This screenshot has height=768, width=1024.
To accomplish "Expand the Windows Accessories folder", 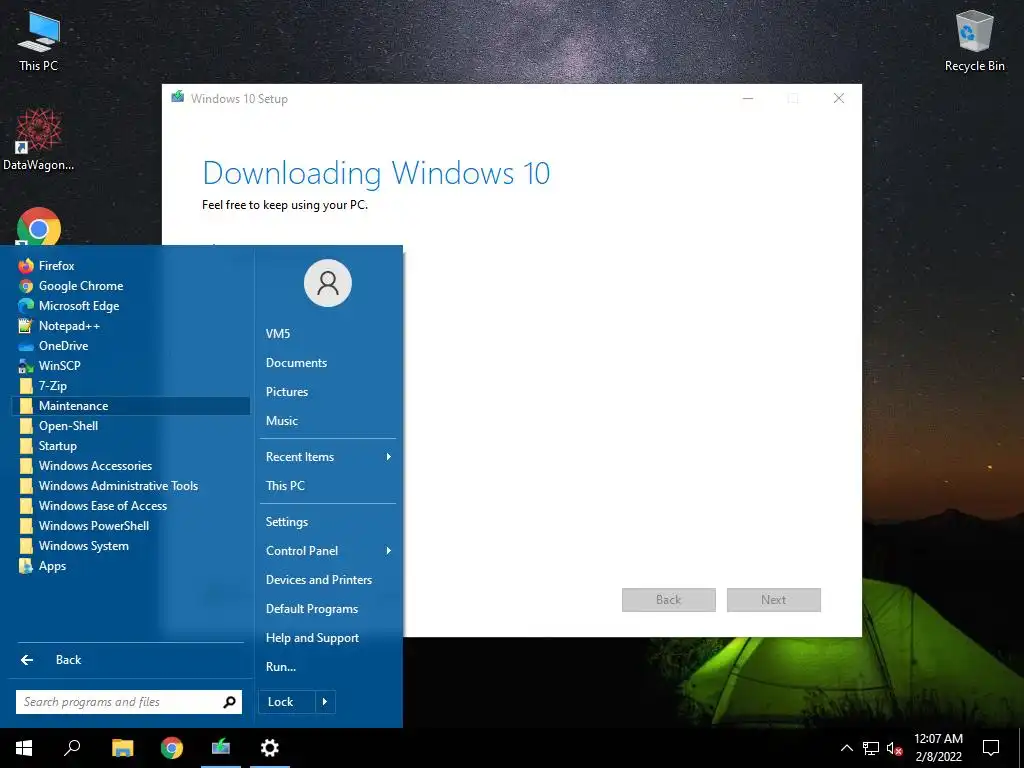I will [95, 466].
